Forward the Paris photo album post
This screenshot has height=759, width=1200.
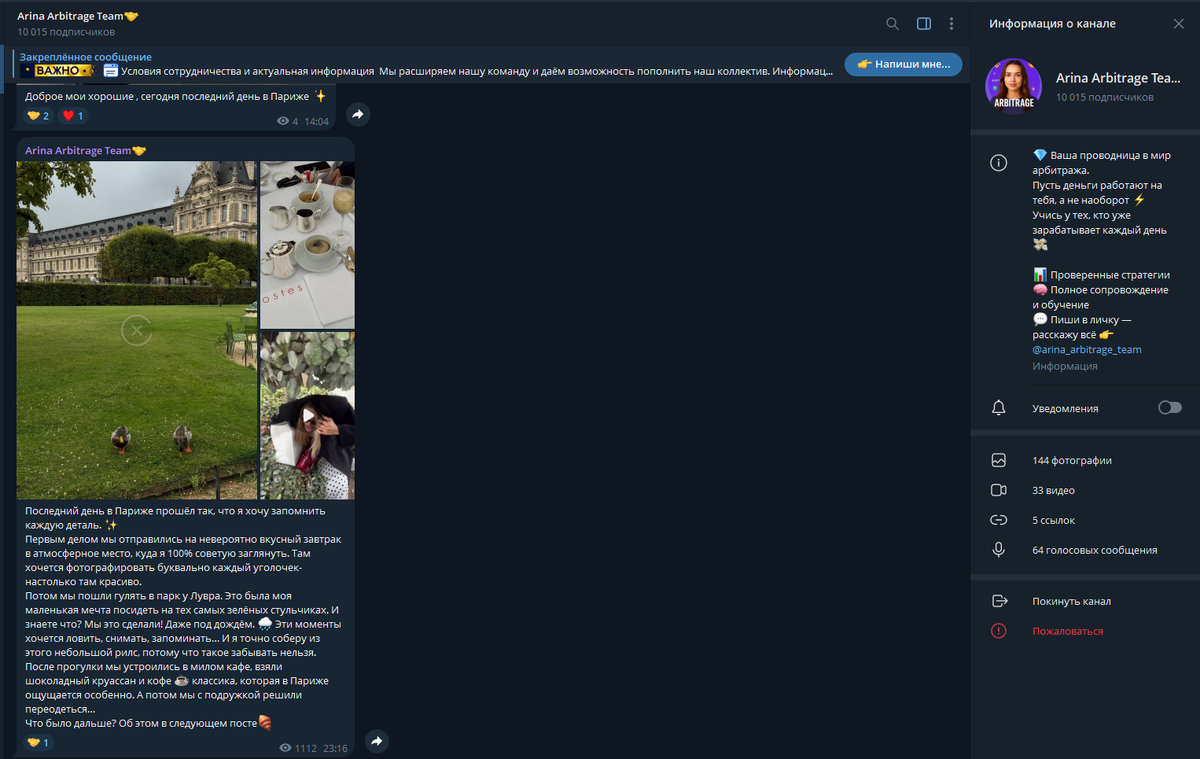(376, 741)
